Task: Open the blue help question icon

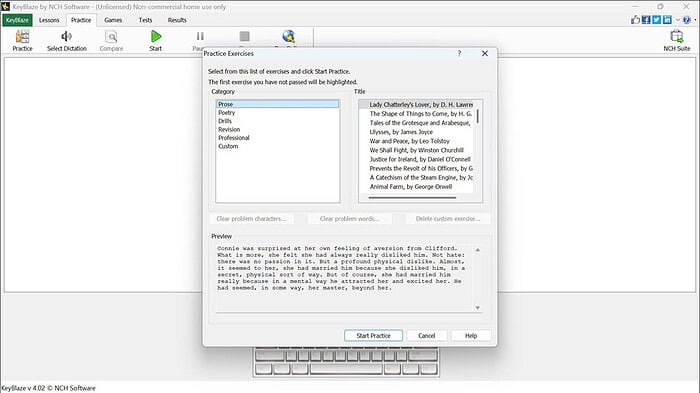Action: (x=687, y=20)
